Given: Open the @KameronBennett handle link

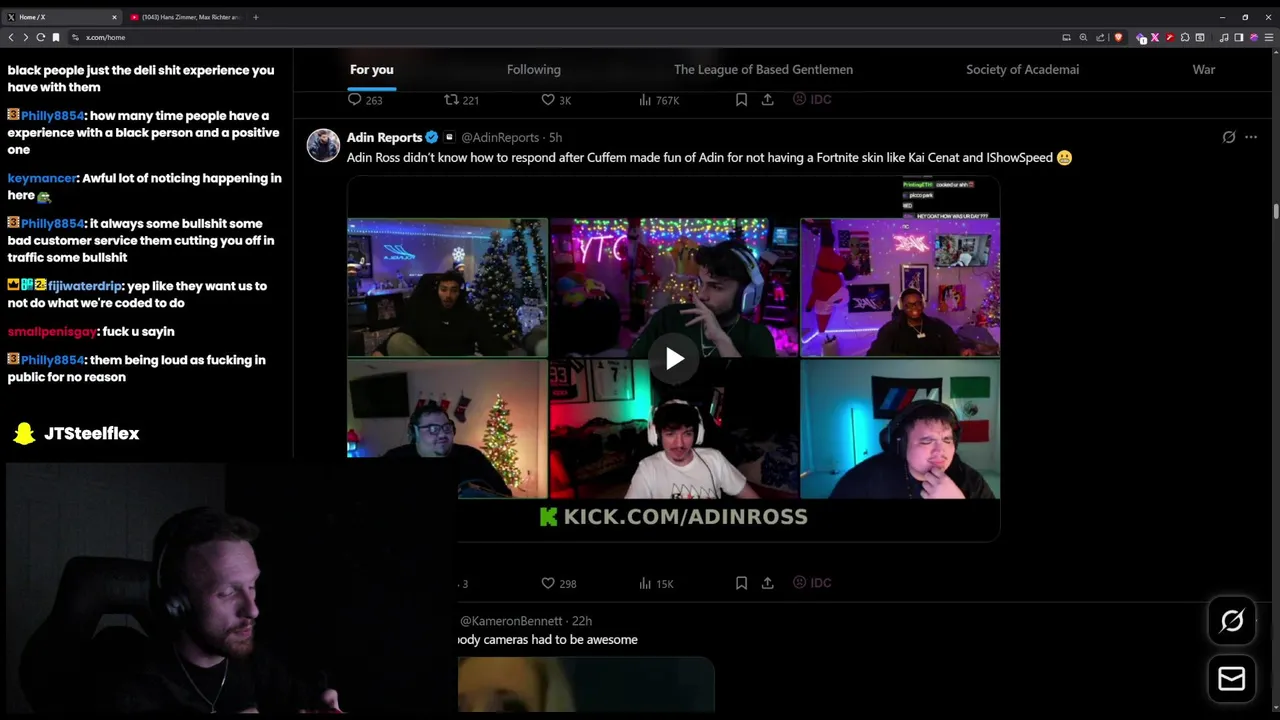Looking at the screenshot, I should tap(511, 621).
